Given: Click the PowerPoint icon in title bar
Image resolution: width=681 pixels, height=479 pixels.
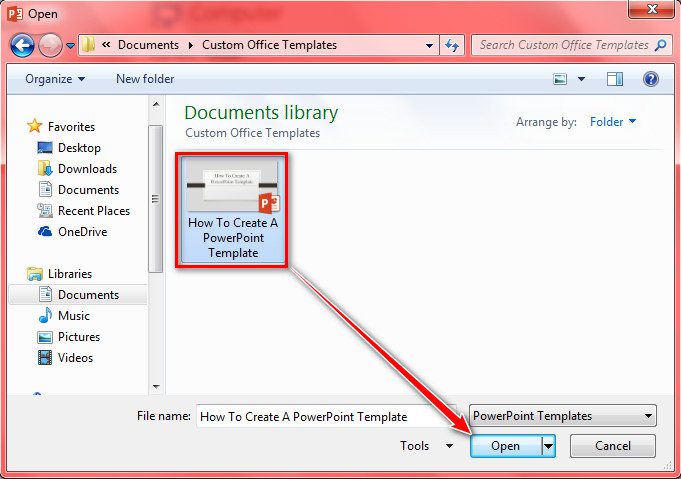Looking at the screenshot, I should pyautogui.click(x=15, y=14).
